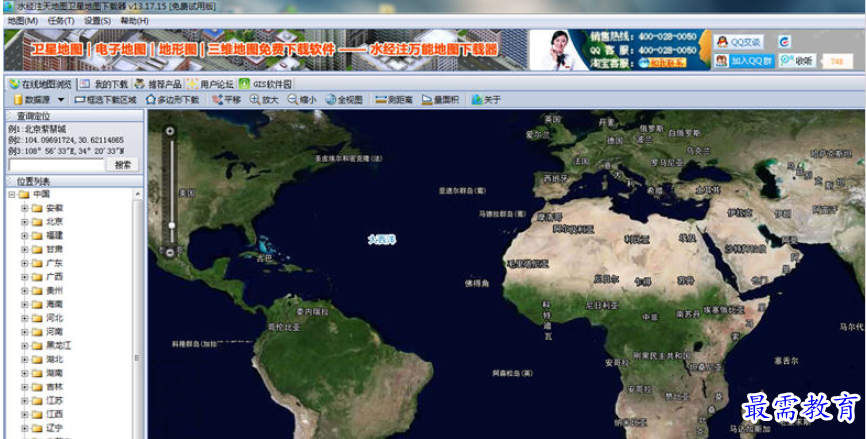This screenshot has width=866, height=439.
Task: Select the 量面积 measure area tool
Action: tap(440, 100)
